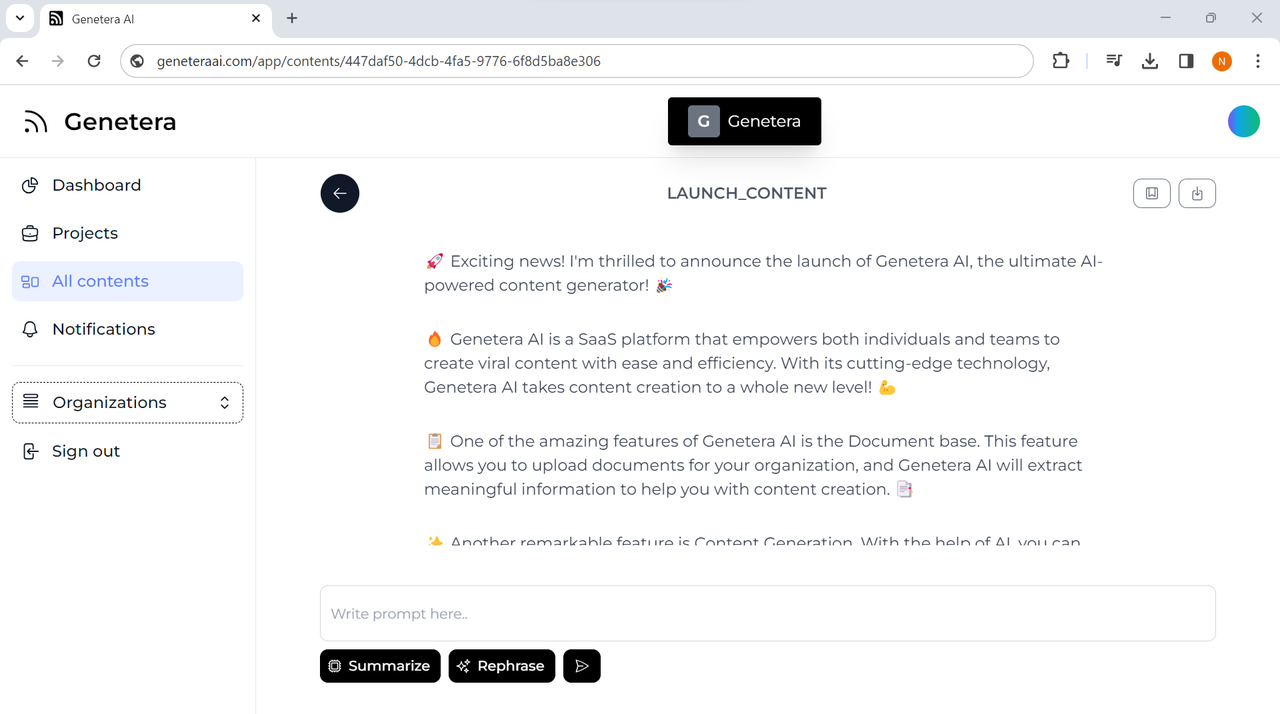Expand the Organizations dropdown
The width and height of the screenshot is (1280, 714).
point(127,402)
